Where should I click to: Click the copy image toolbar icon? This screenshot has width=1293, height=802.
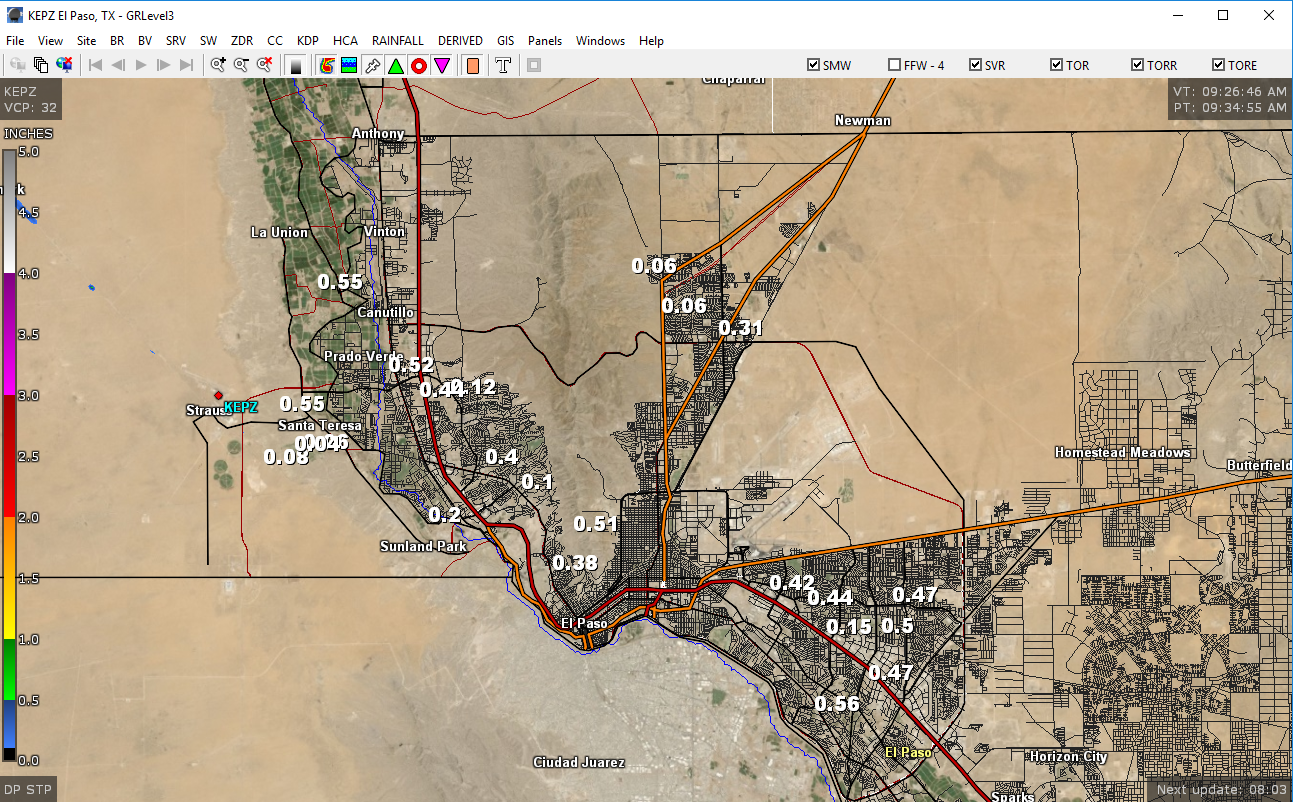tap(41, 65)
